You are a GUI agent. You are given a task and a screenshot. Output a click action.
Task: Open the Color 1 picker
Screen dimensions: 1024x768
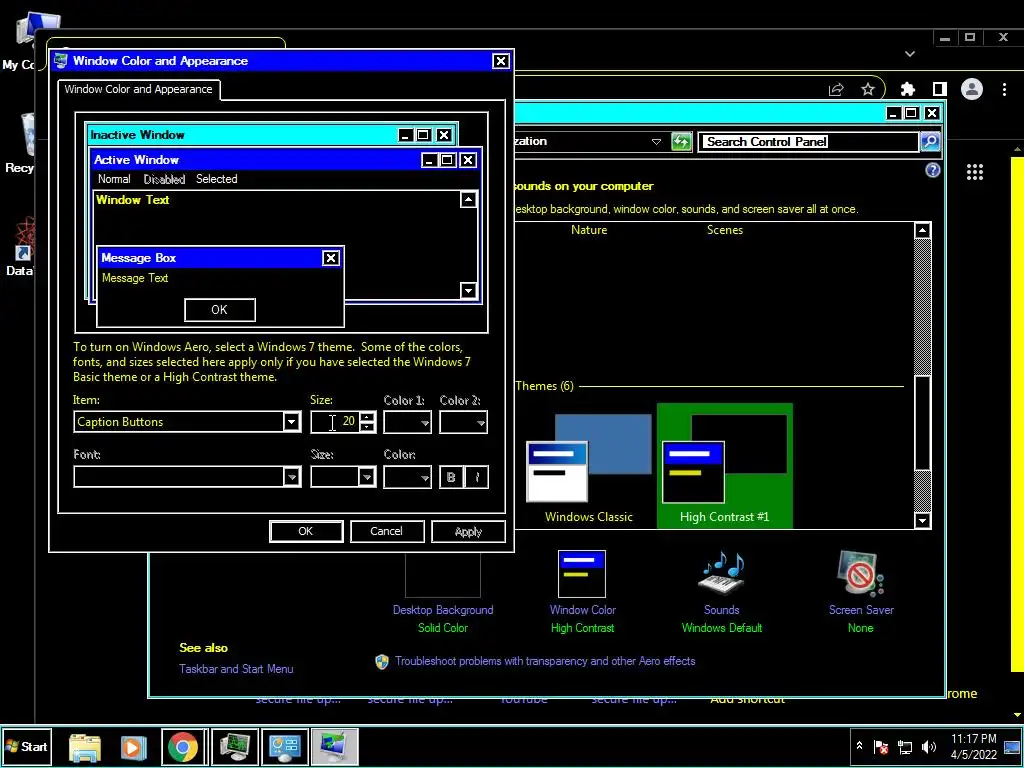(408, 423)
